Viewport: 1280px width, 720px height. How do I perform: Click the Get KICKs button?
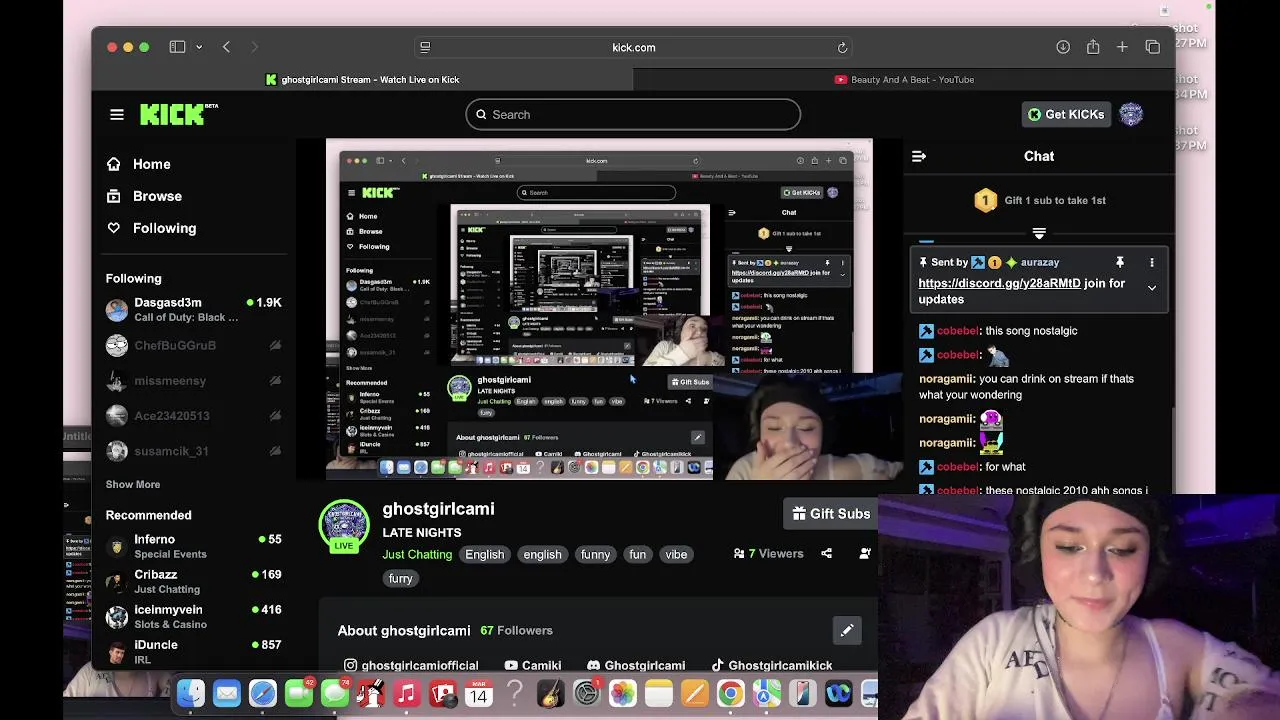(1066, 114)
